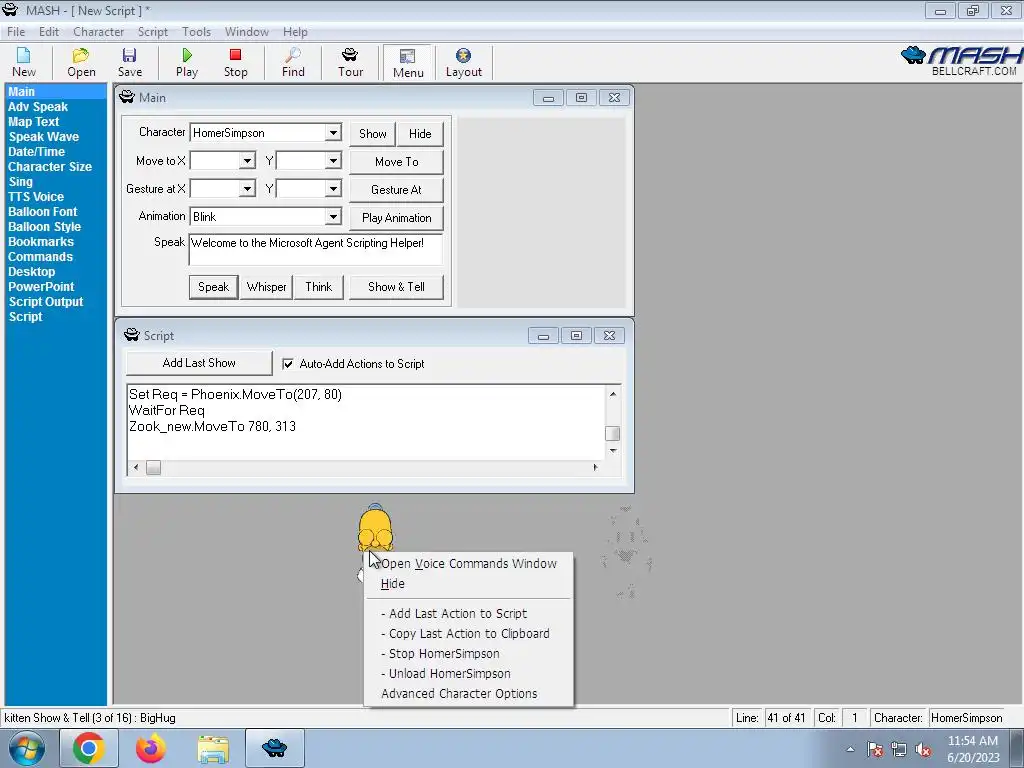Click the Script vertical scrollbar thumb
The width and height of the screenshot is (1024, 768).
click(613, 434)
